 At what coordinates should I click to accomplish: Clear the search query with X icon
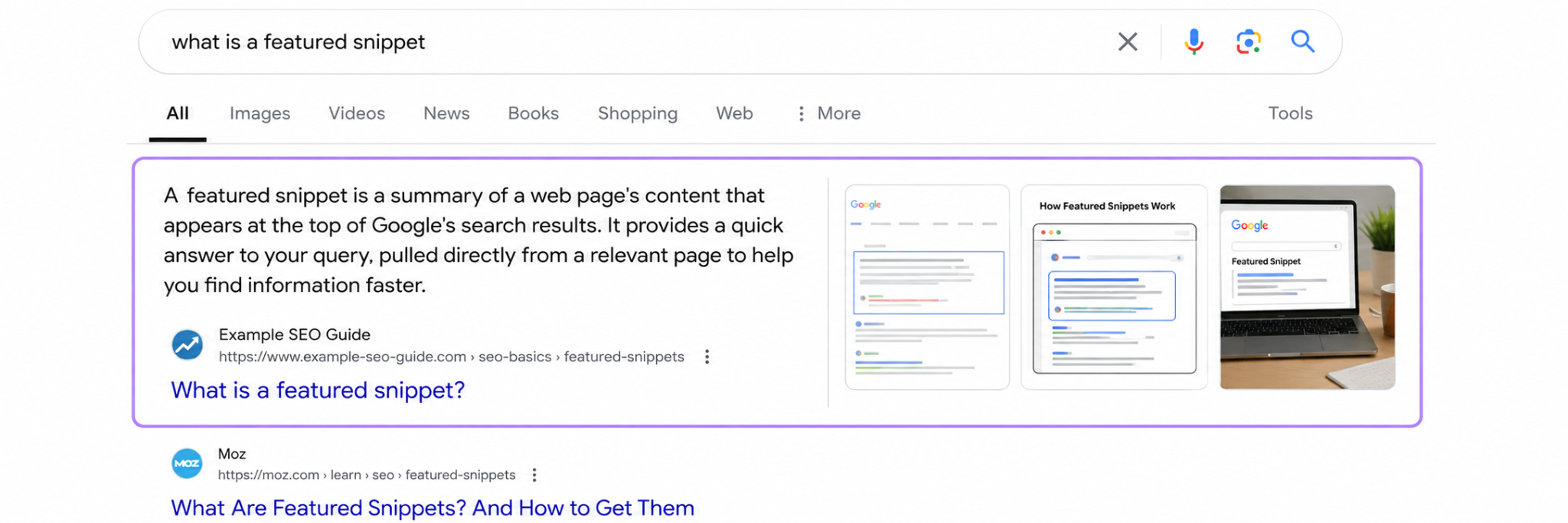[x=1127, y=41]
